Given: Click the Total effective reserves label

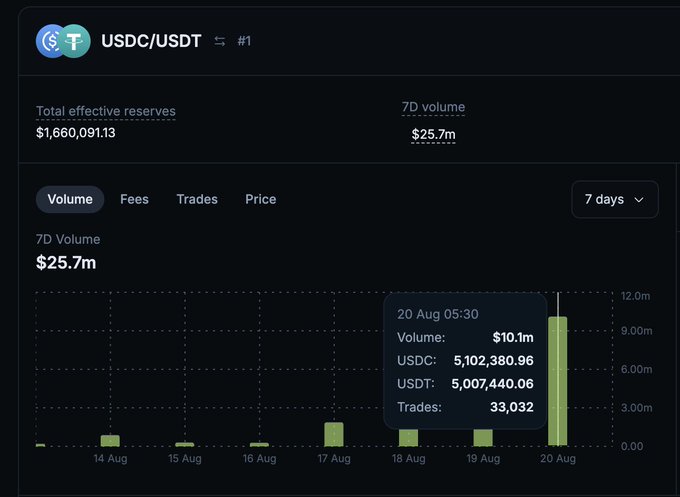Looking at the screenshot, I should [x=106, y=111].
